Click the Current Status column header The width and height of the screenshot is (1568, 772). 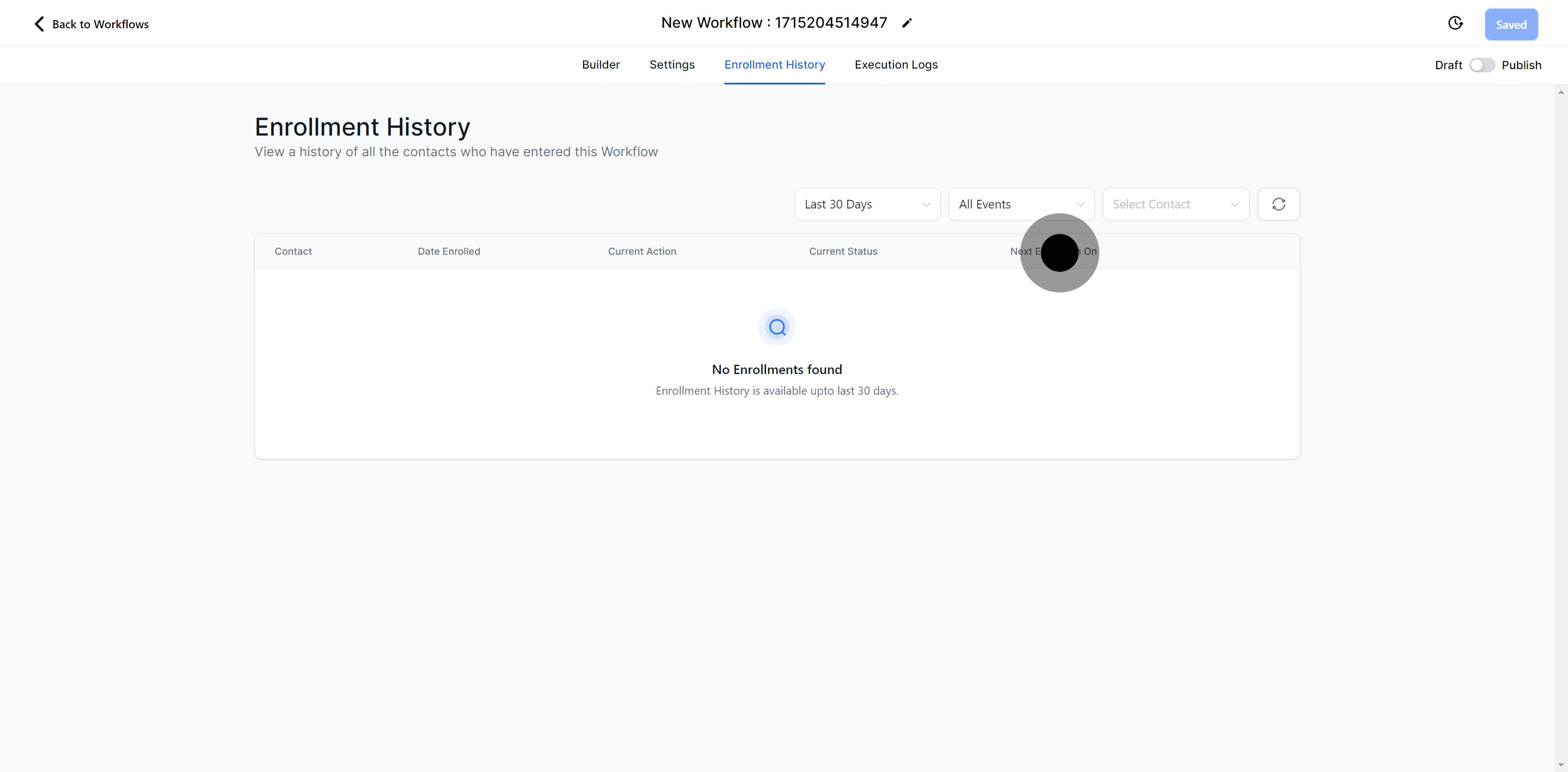842,252
